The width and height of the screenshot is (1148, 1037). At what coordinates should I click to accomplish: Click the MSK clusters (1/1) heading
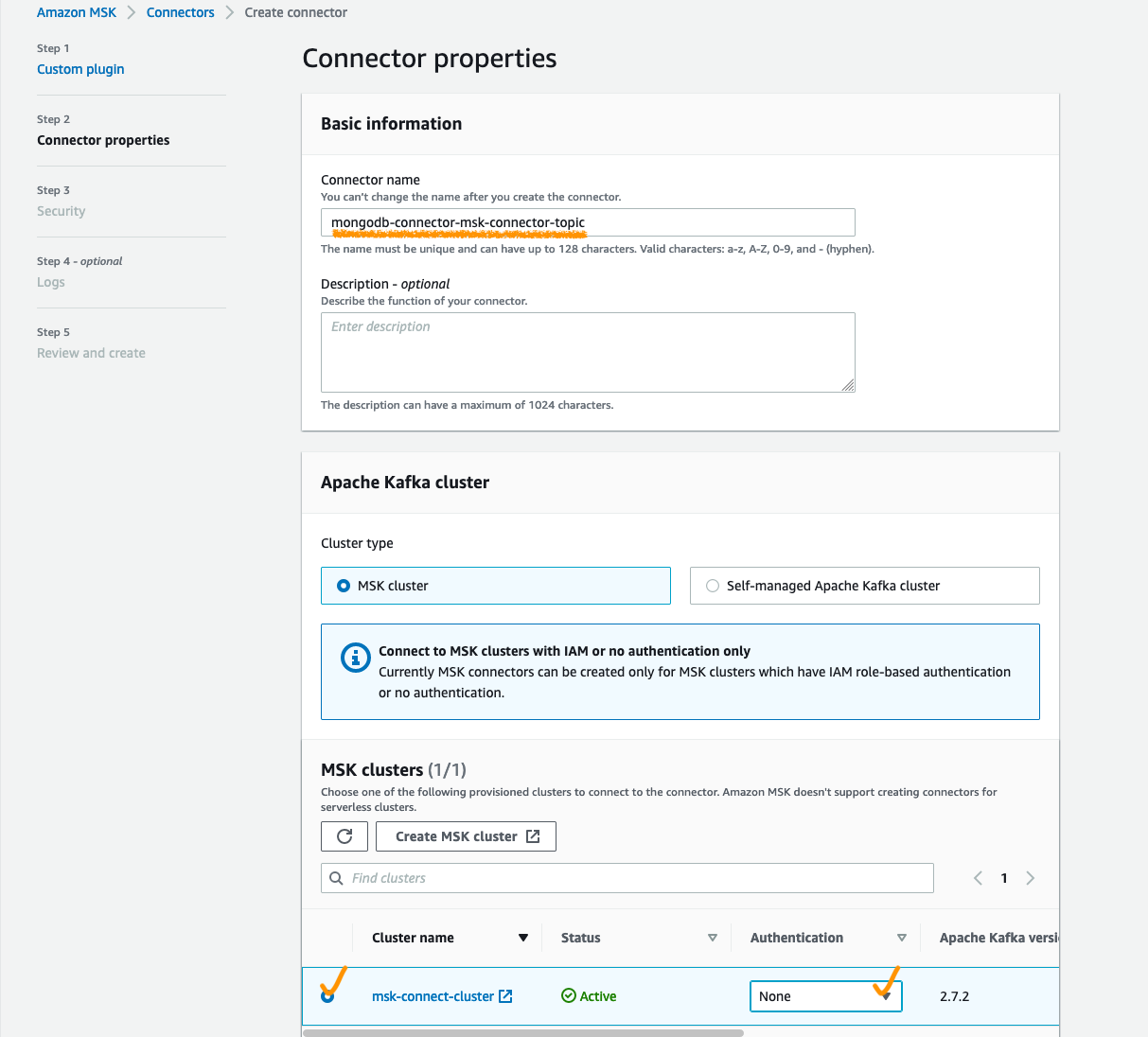point(394,769)
